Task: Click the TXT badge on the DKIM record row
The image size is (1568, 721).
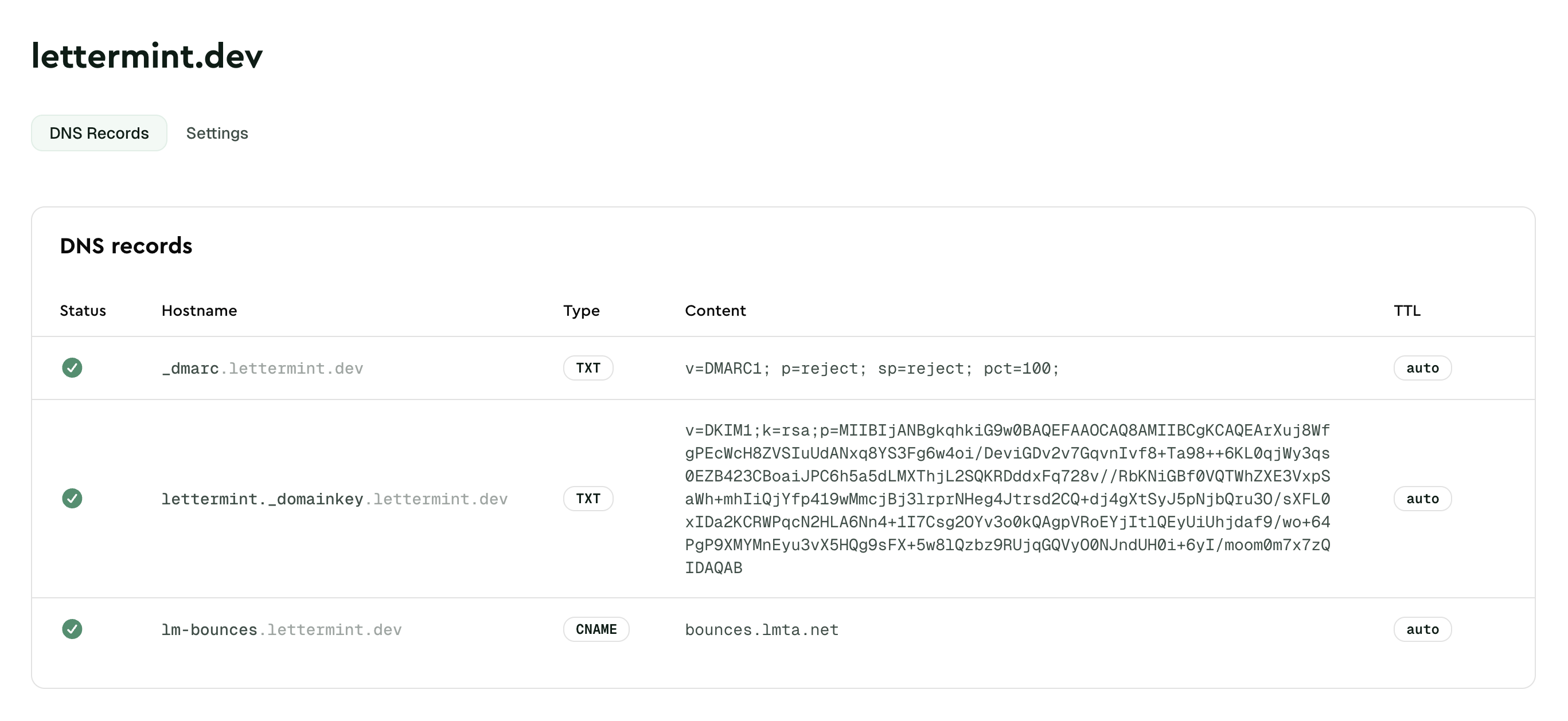Action: click(x=587, y=498)
